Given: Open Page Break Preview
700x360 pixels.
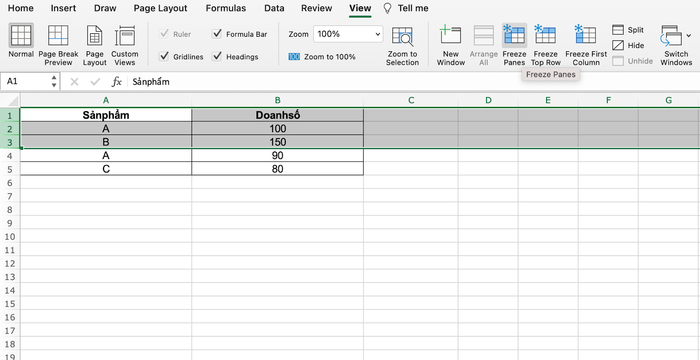Looking at the screenshot, I should click(58, 45).
